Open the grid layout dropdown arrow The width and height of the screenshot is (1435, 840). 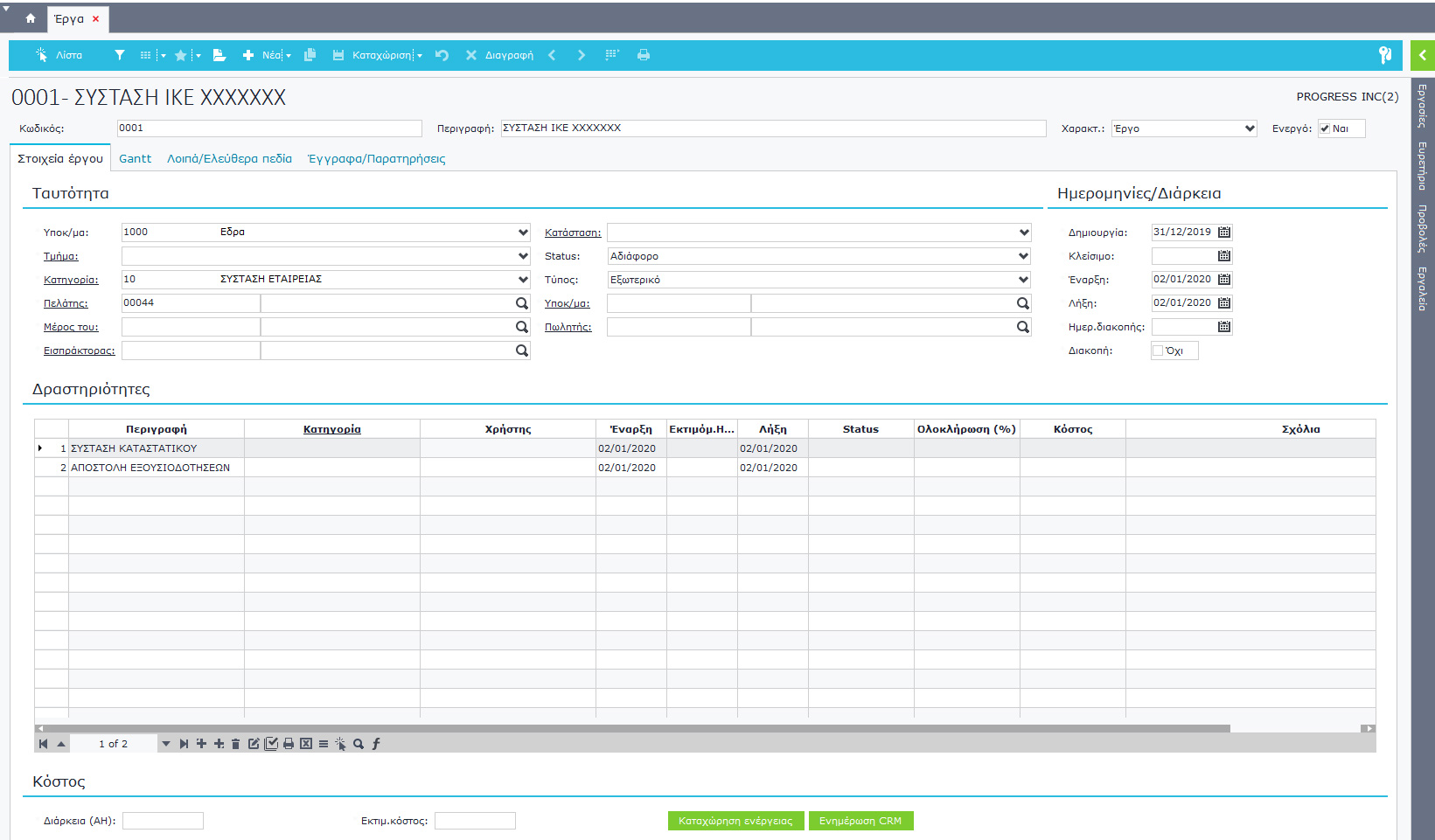(163, 56)
